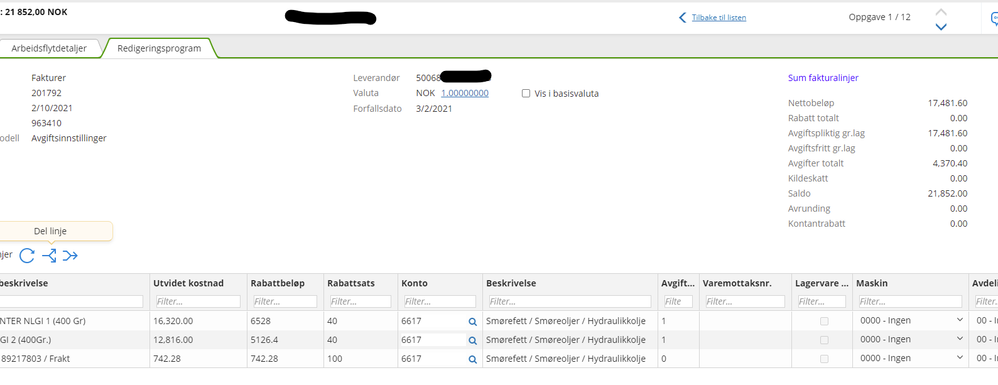This screenshot has width=998, height=385.
Task: Click the refresh lines circular arrow icon
Action: click(x=27, y=256)
